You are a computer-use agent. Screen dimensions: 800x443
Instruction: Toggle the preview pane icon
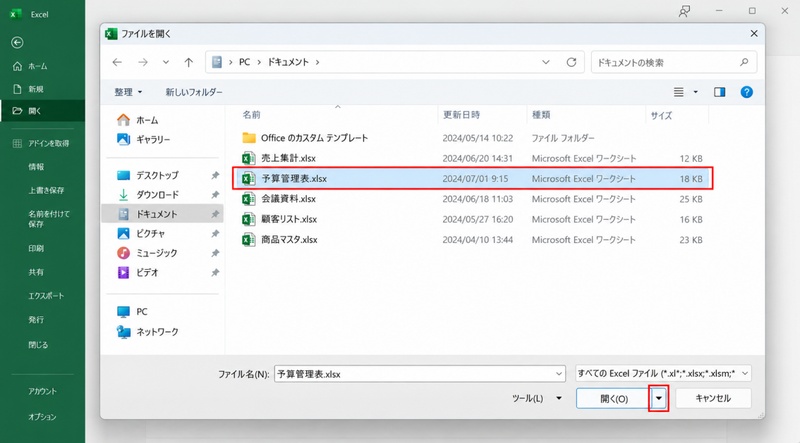[719, 92]
